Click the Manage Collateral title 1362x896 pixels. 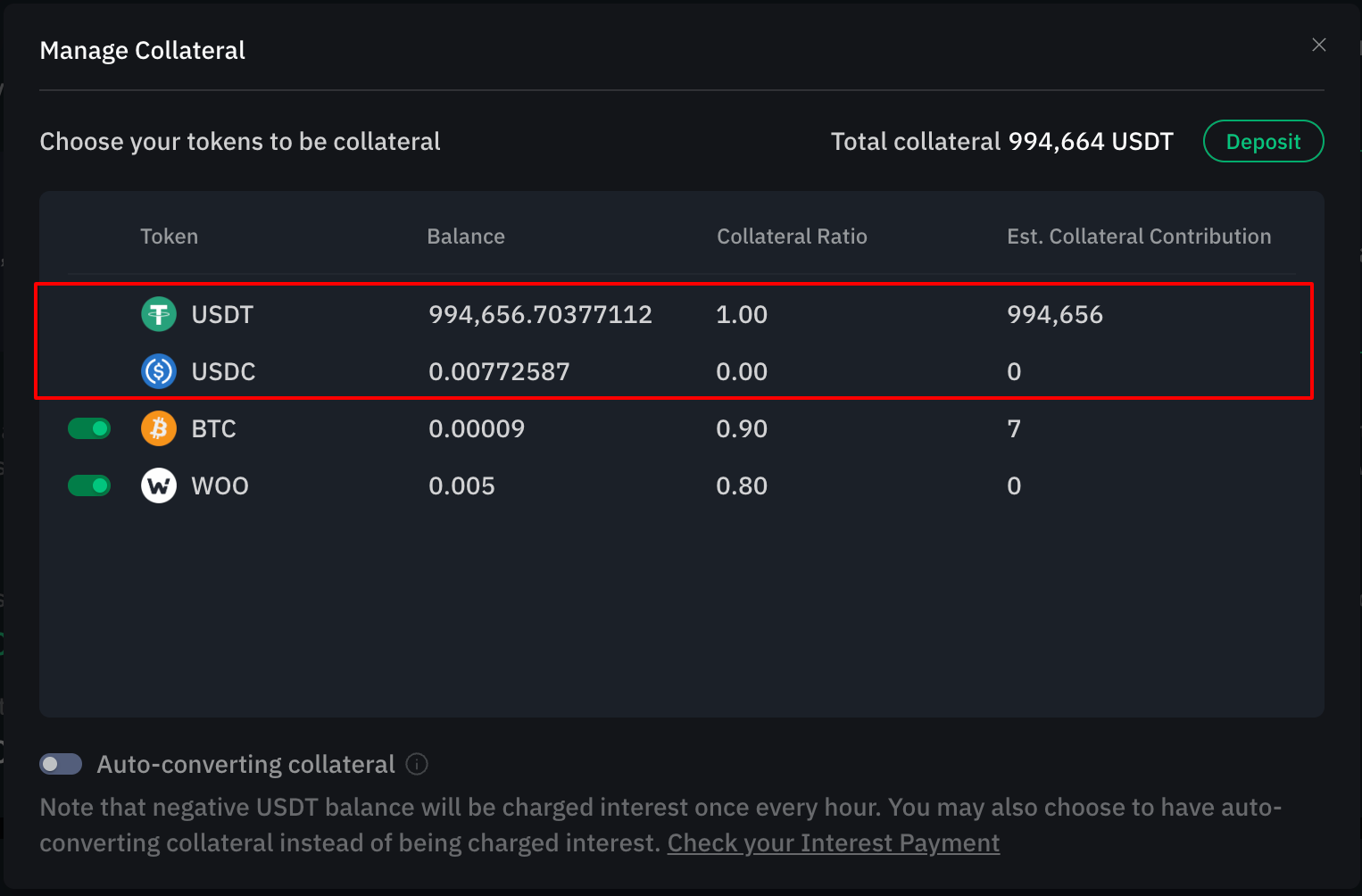pos(142,50)
